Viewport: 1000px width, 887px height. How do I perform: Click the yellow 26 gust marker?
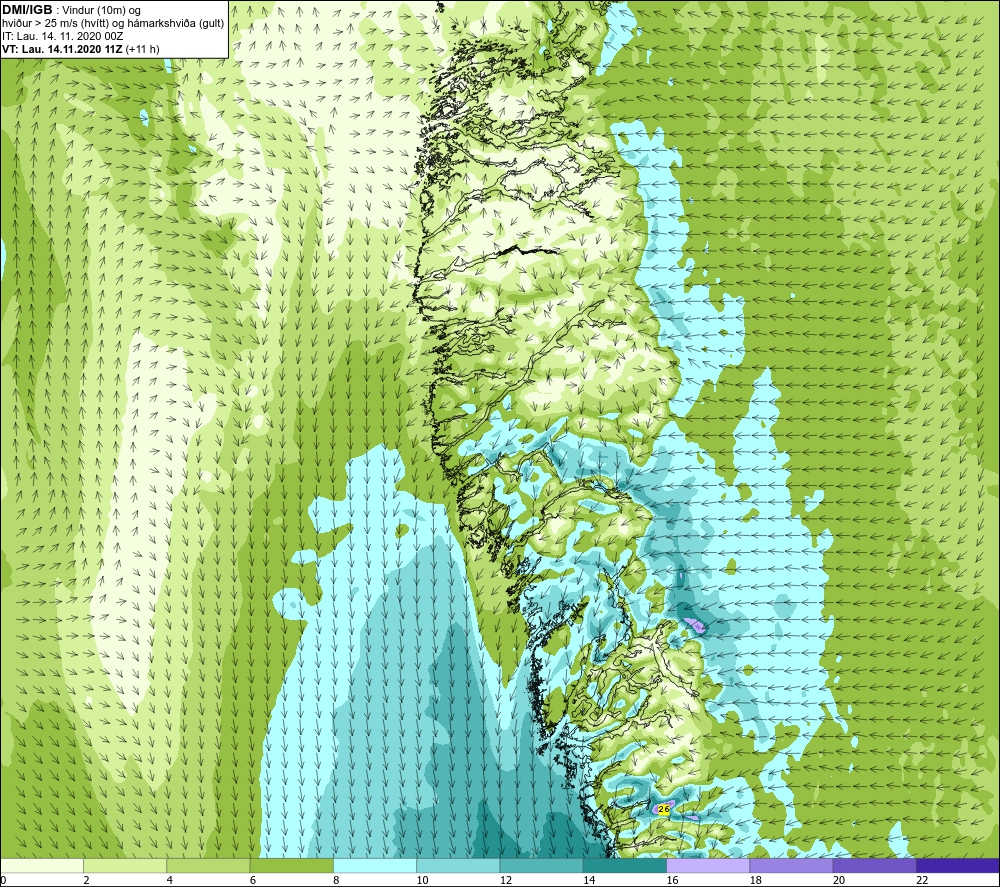point(663,809)
